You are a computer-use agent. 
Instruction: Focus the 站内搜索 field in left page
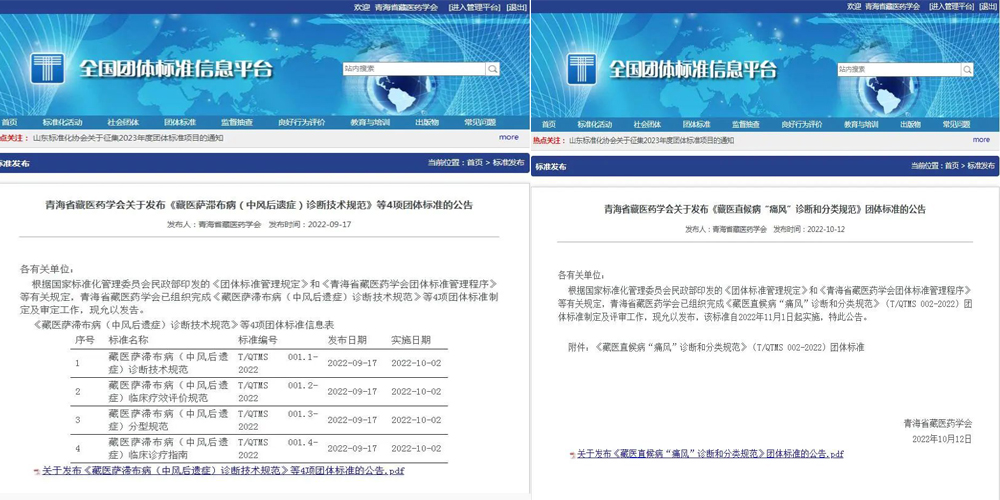coord(414,69)
